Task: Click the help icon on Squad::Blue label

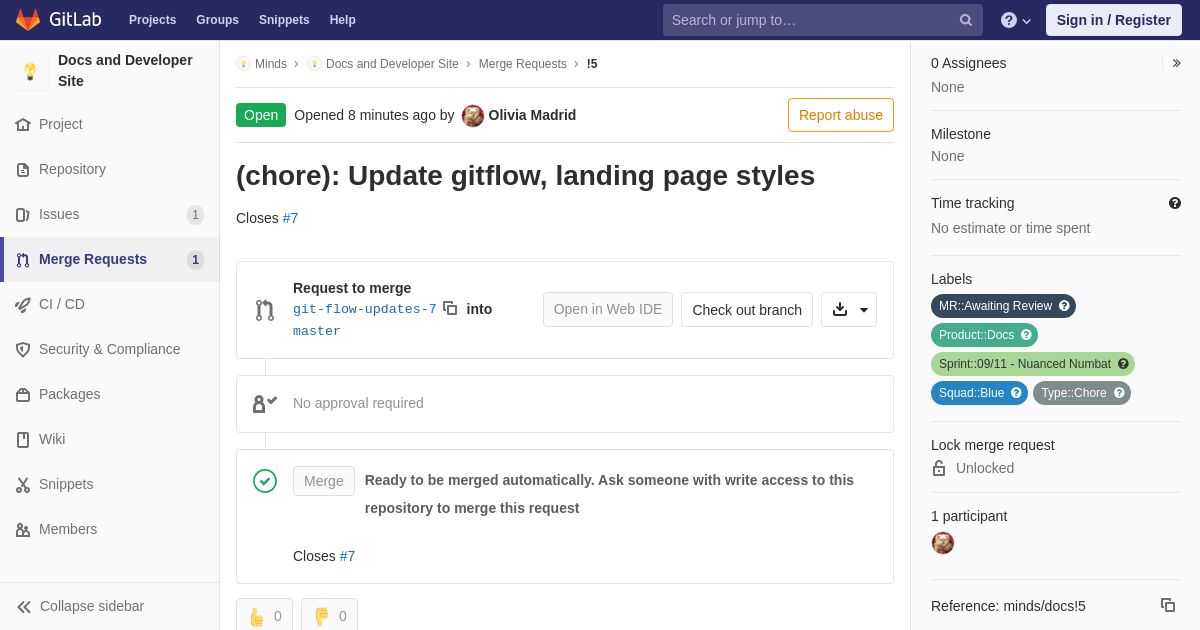Action: click(x=1016, y=393)
